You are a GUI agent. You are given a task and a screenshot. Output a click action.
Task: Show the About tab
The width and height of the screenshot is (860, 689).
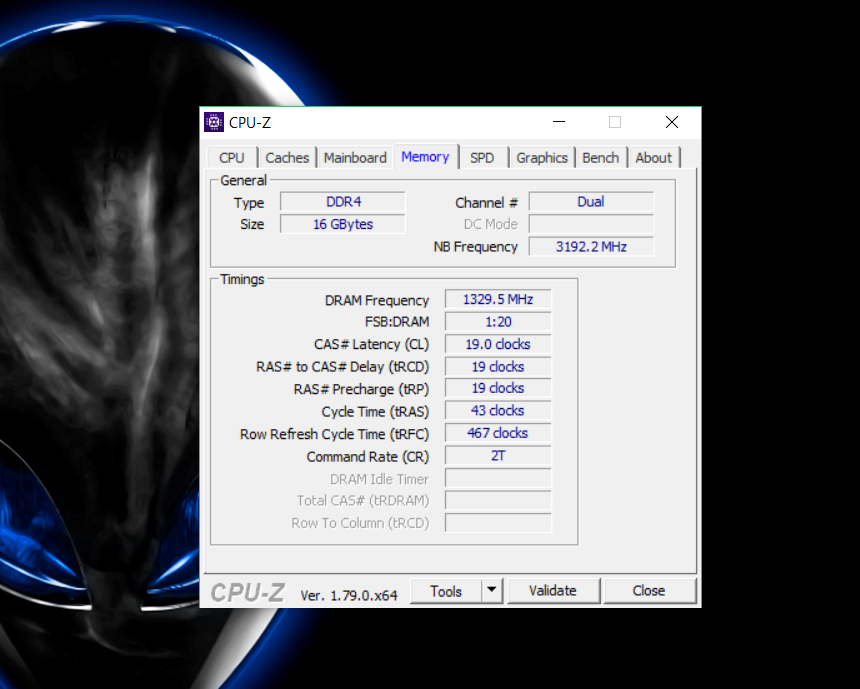(x=654, y=158)
